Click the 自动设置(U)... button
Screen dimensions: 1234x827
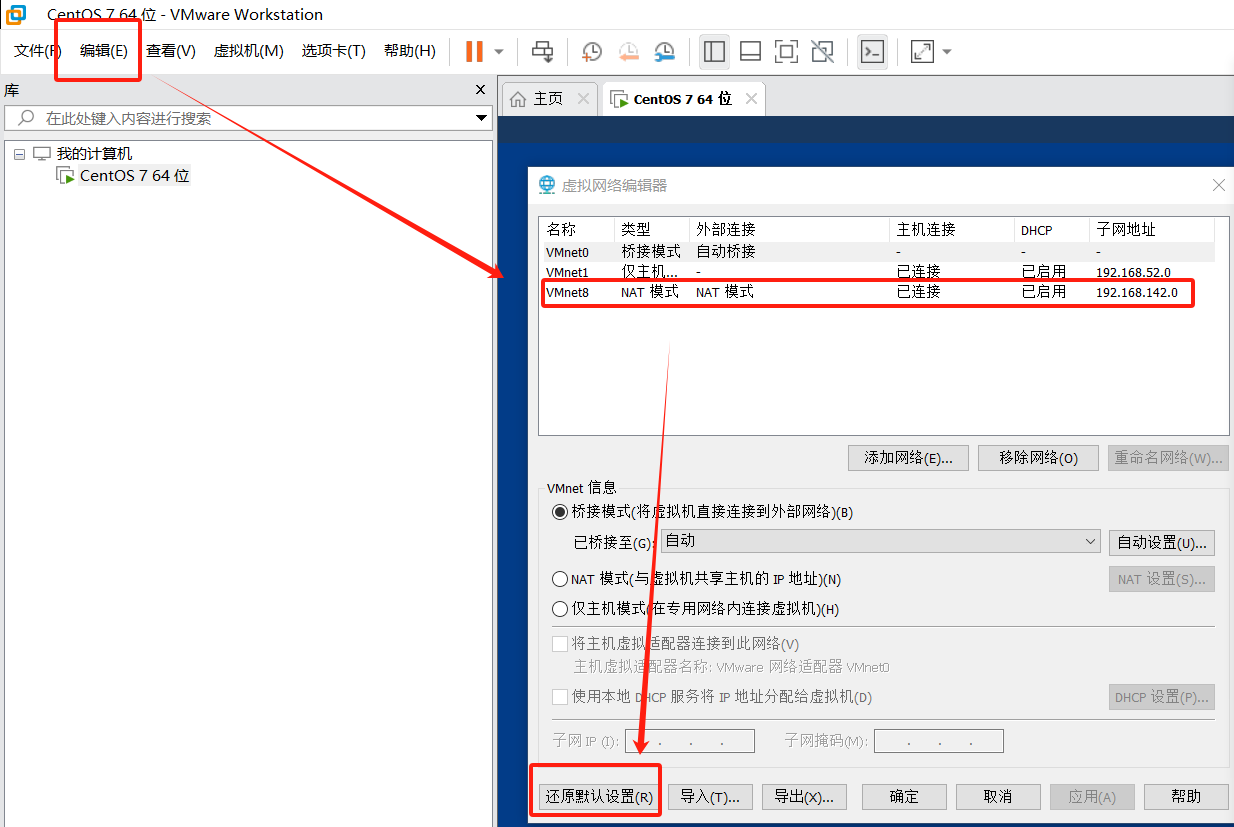tap(1162, 543)
